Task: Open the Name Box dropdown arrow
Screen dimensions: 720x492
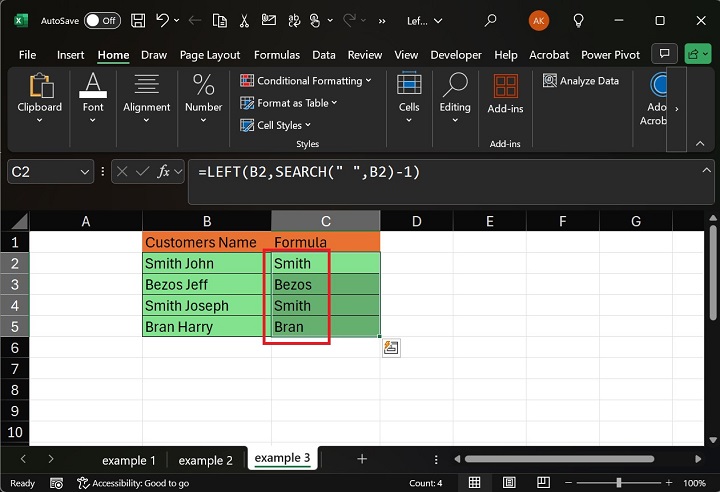Action: (86, 172)
